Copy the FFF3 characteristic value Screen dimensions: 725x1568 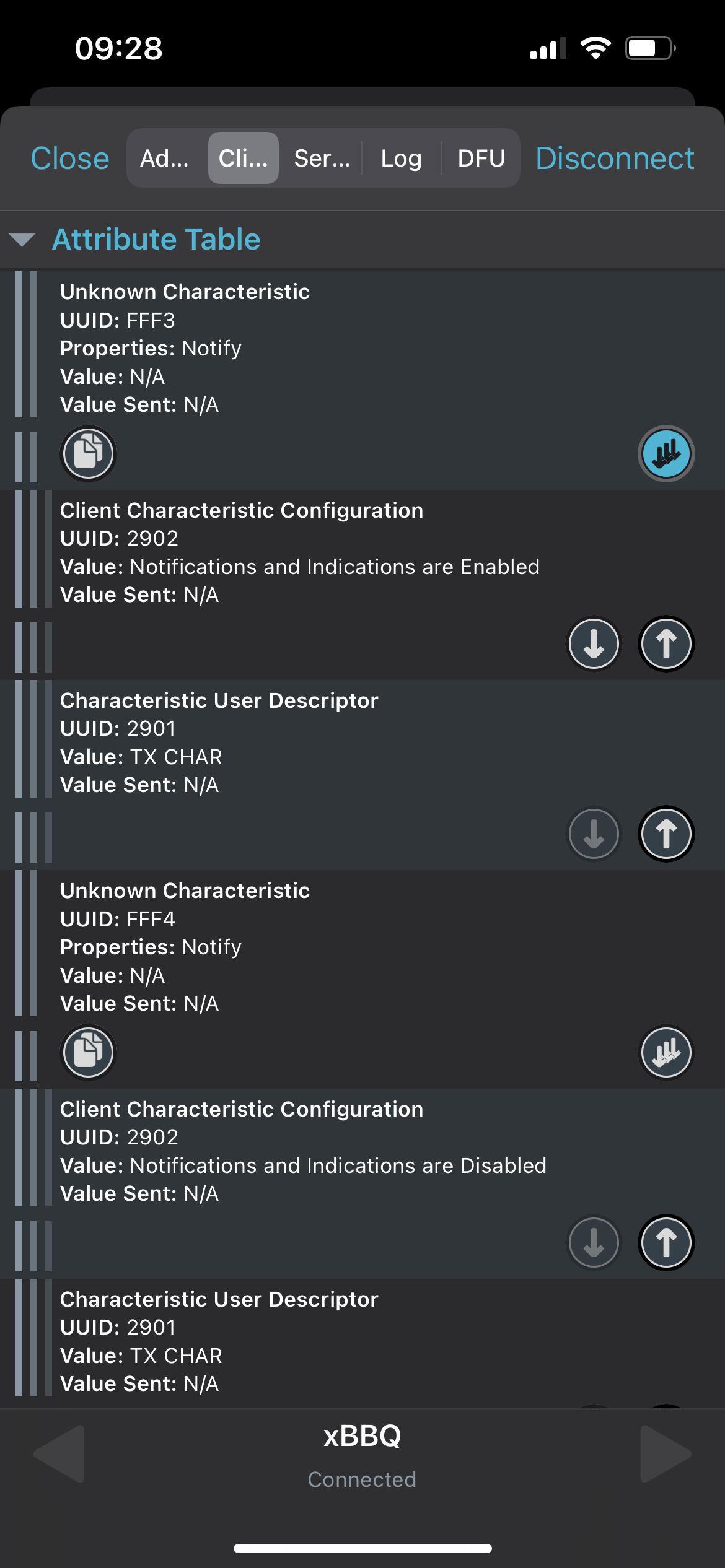(88, 453)
